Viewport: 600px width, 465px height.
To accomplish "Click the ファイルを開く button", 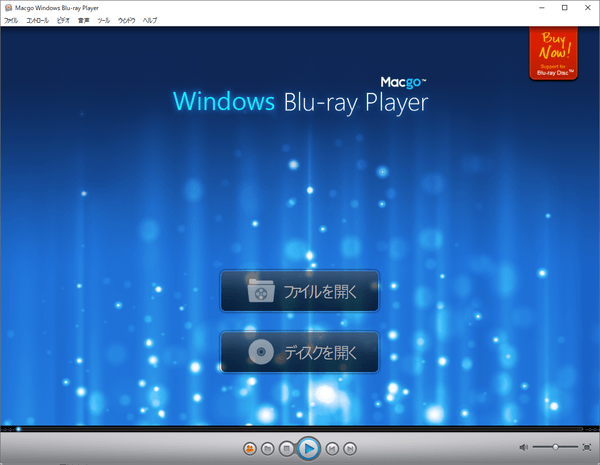I will tap(299, 291).
